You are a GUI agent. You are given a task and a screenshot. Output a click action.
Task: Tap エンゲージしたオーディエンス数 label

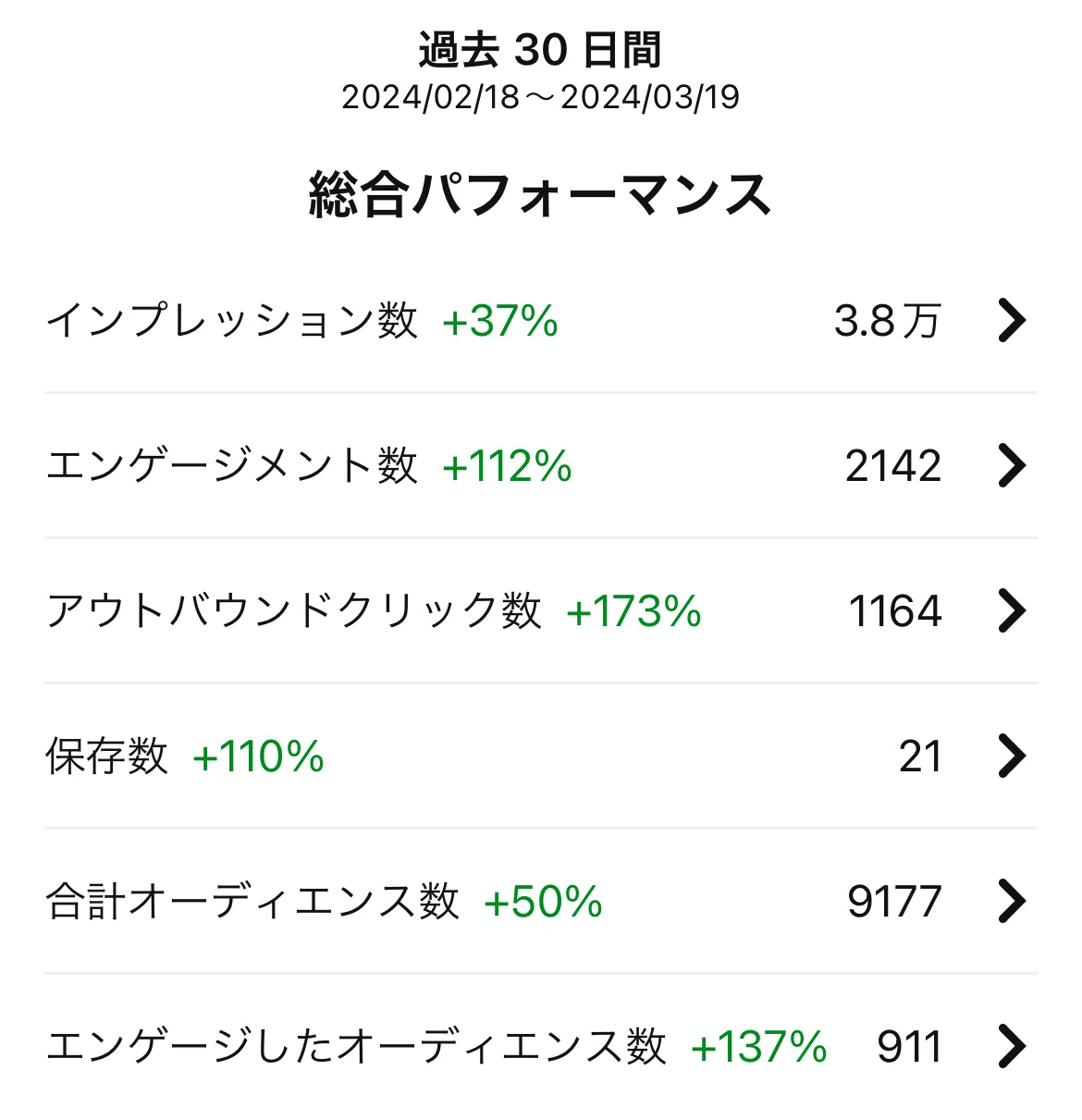pos(356,1046)
